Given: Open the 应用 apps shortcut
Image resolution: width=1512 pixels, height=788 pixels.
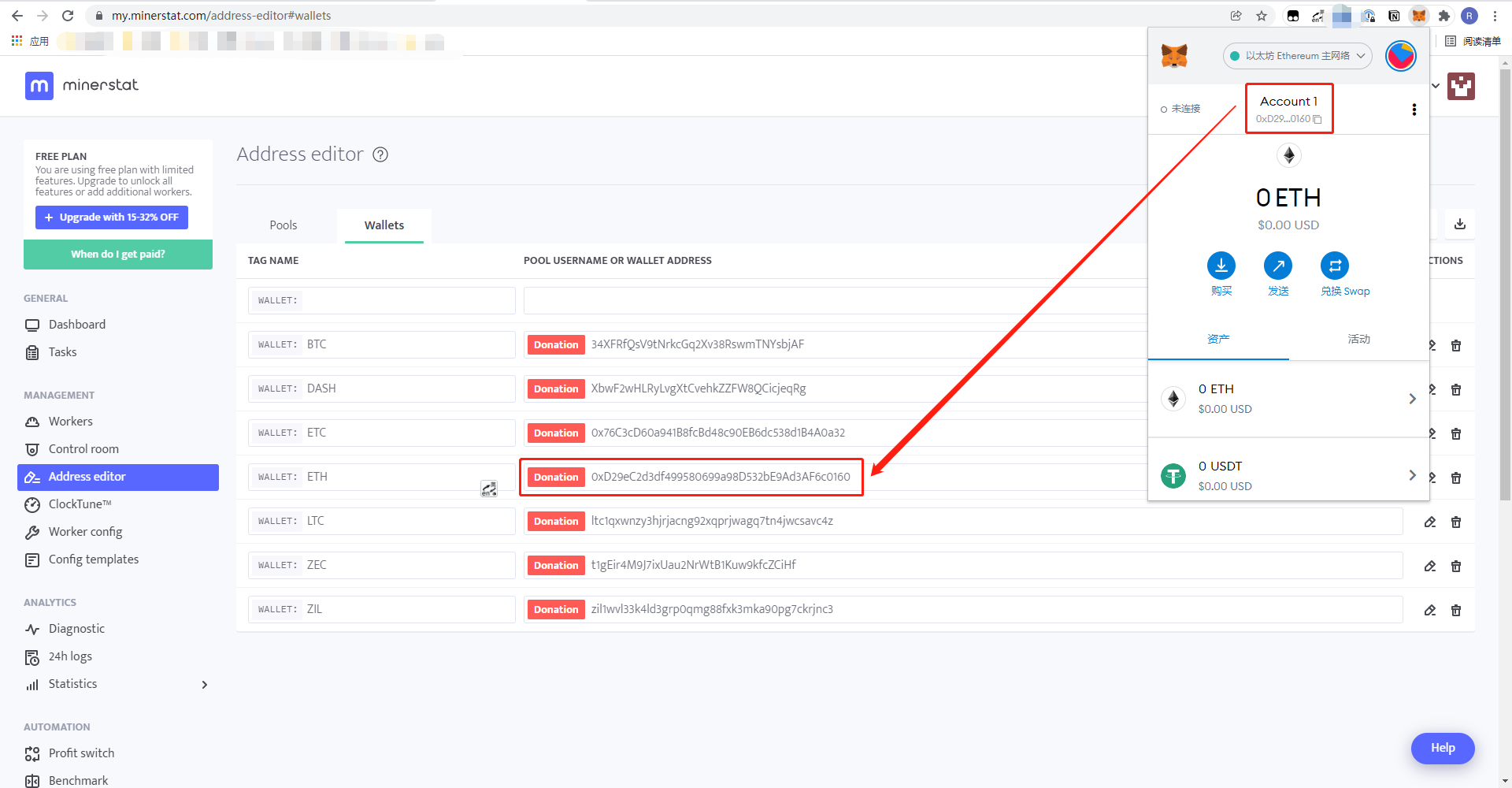Looking at the screenshot, I should click(x=30, y=41).
